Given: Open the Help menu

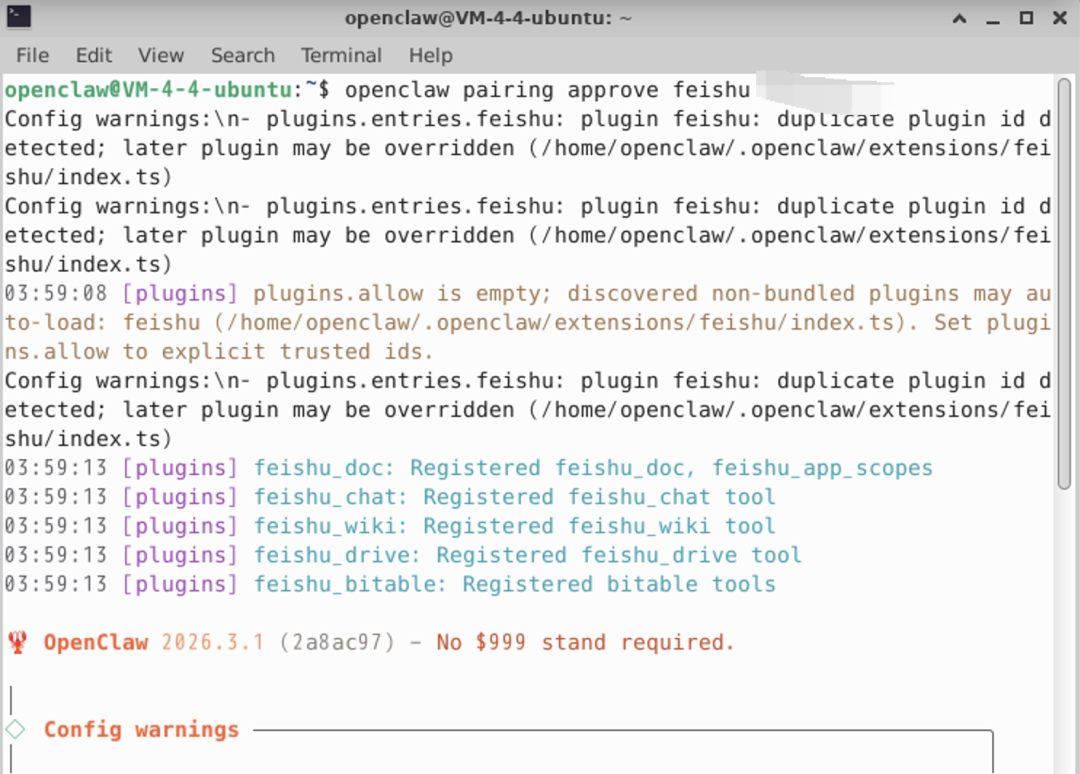Looking at the screenshot, I should pos(430,55).
